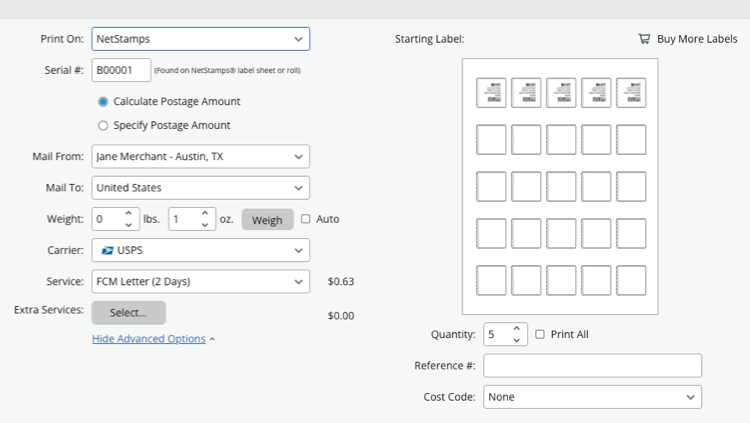750x423 pixels.
Task: Select Calculate Postage Amount radio button
Action: coord(103,101)
